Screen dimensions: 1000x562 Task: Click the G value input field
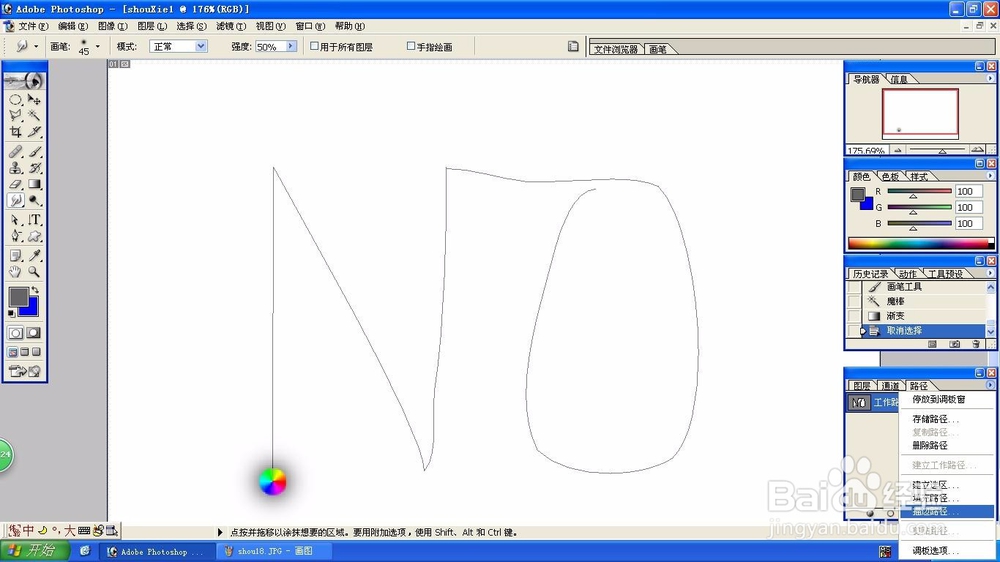coord(968,207)
